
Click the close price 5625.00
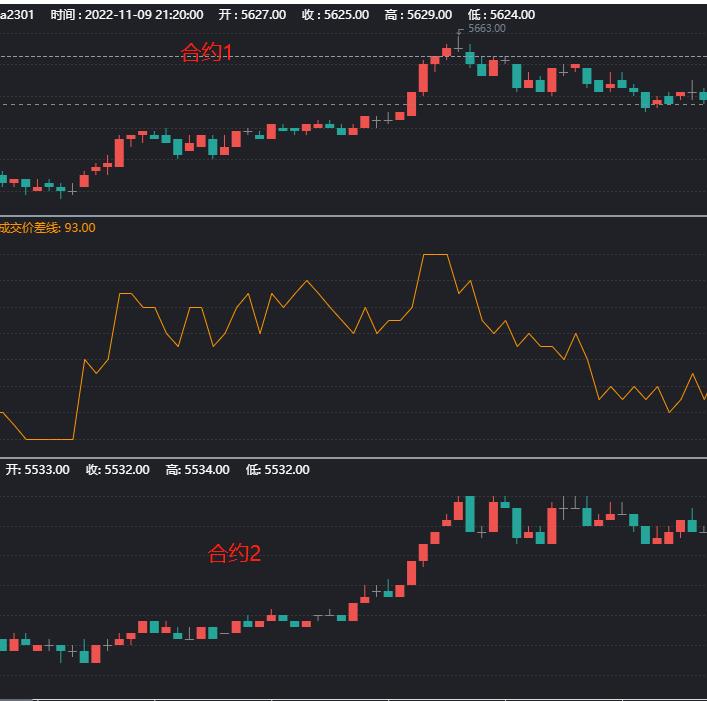point(346,15)
